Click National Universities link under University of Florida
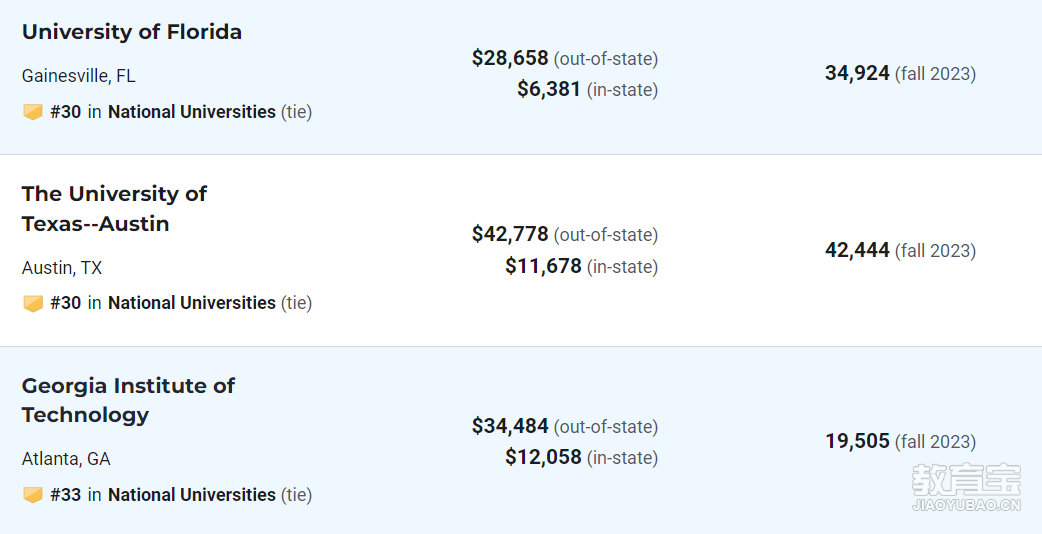 click(x=192, y=112)
